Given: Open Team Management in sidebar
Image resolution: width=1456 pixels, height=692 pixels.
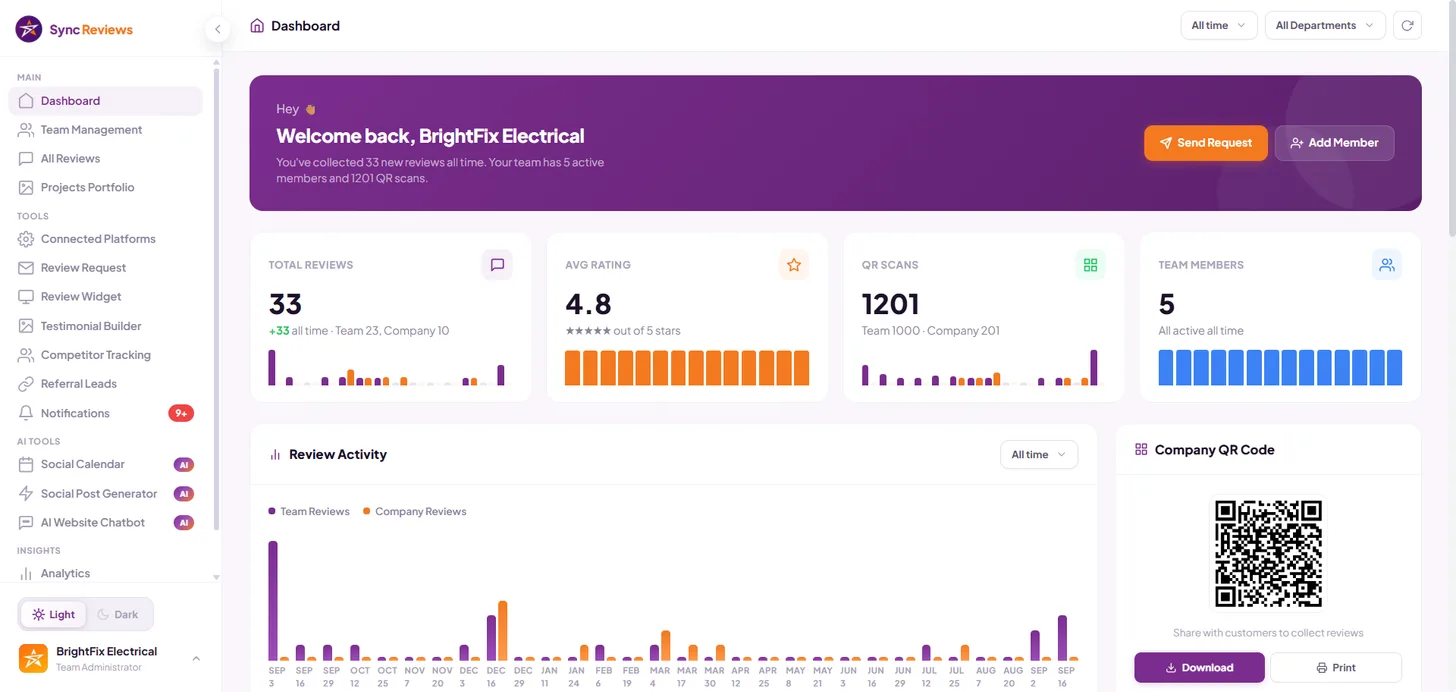Looking at the screenshot, I should pos(105,130).
